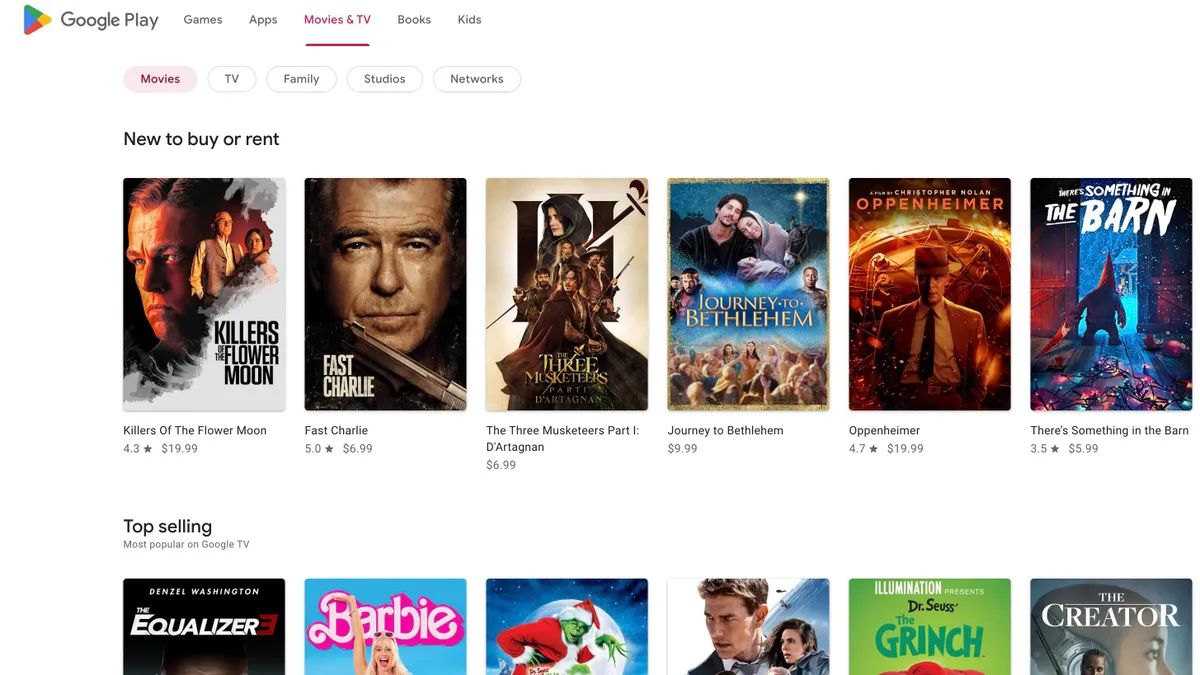
Task: Open the Fast Charlie poster
Action: 385,294
